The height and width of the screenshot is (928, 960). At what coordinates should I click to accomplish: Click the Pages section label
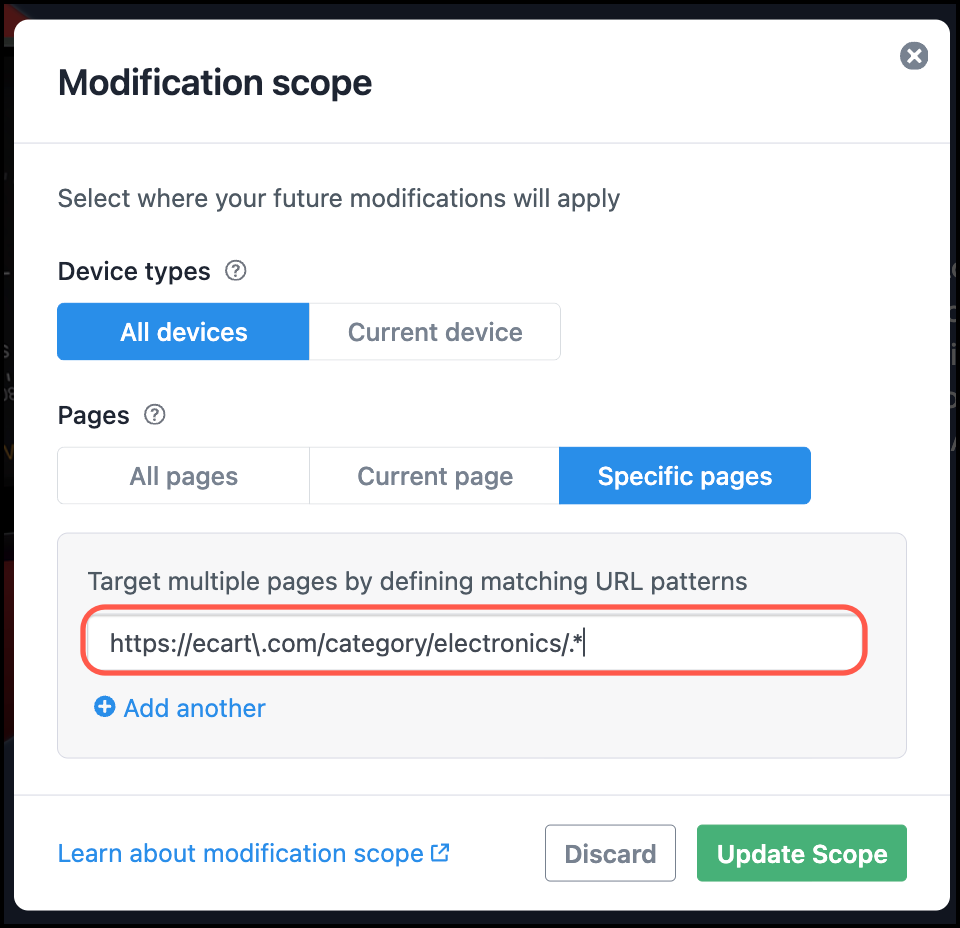tap(94, 416)
